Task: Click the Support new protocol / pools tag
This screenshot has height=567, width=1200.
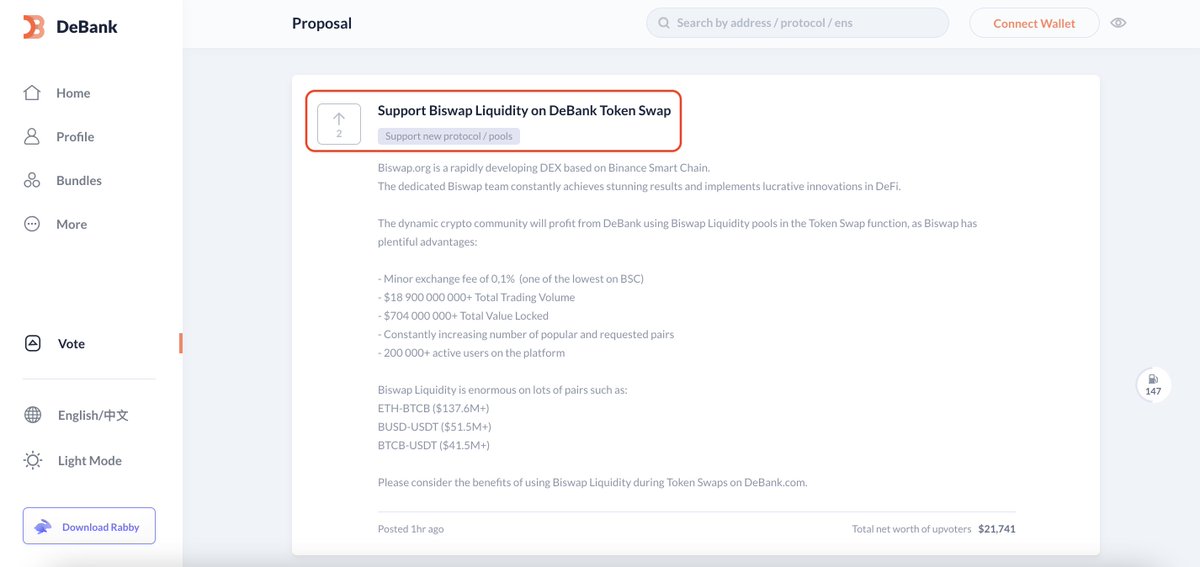Action: [449, 136]
